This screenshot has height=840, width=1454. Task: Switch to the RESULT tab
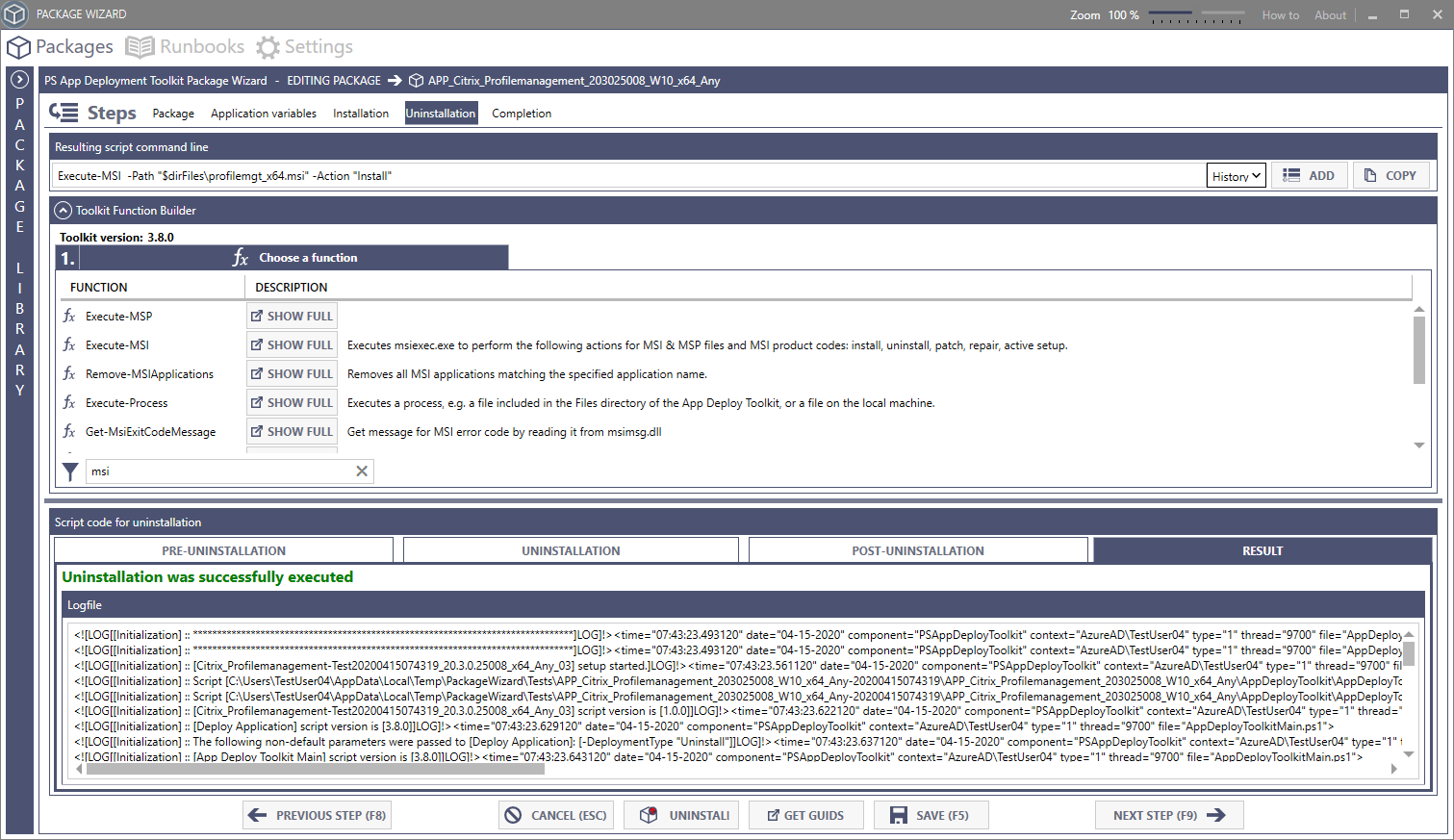coord(1263,551)
